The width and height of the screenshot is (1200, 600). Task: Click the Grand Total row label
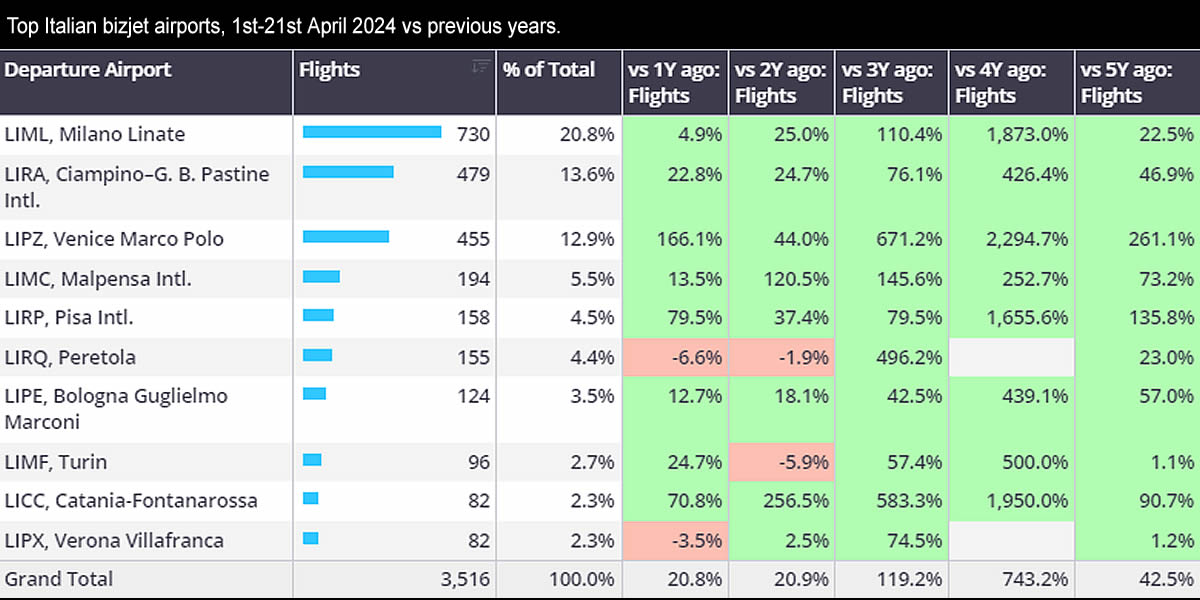point(59,579)
